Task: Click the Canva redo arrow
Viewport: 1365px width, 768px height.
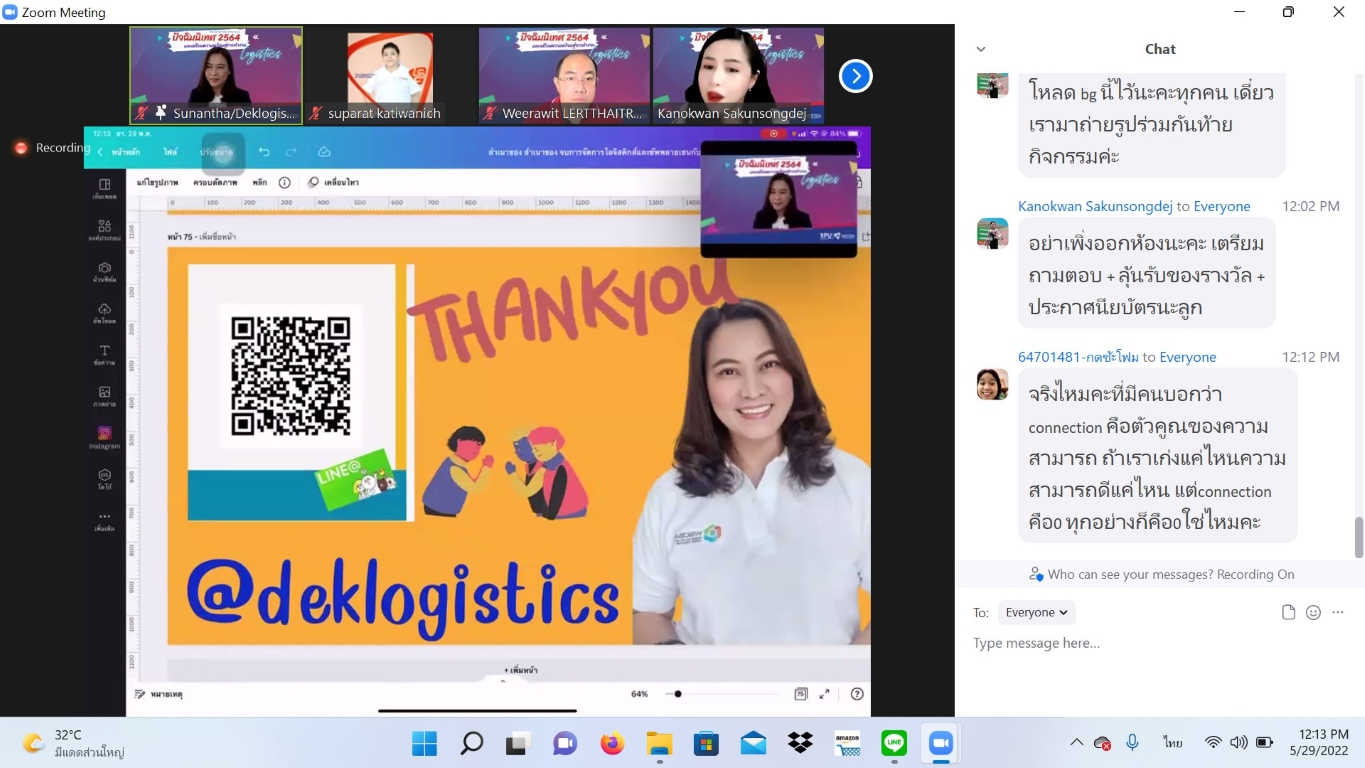Action: tap(292, 152)
